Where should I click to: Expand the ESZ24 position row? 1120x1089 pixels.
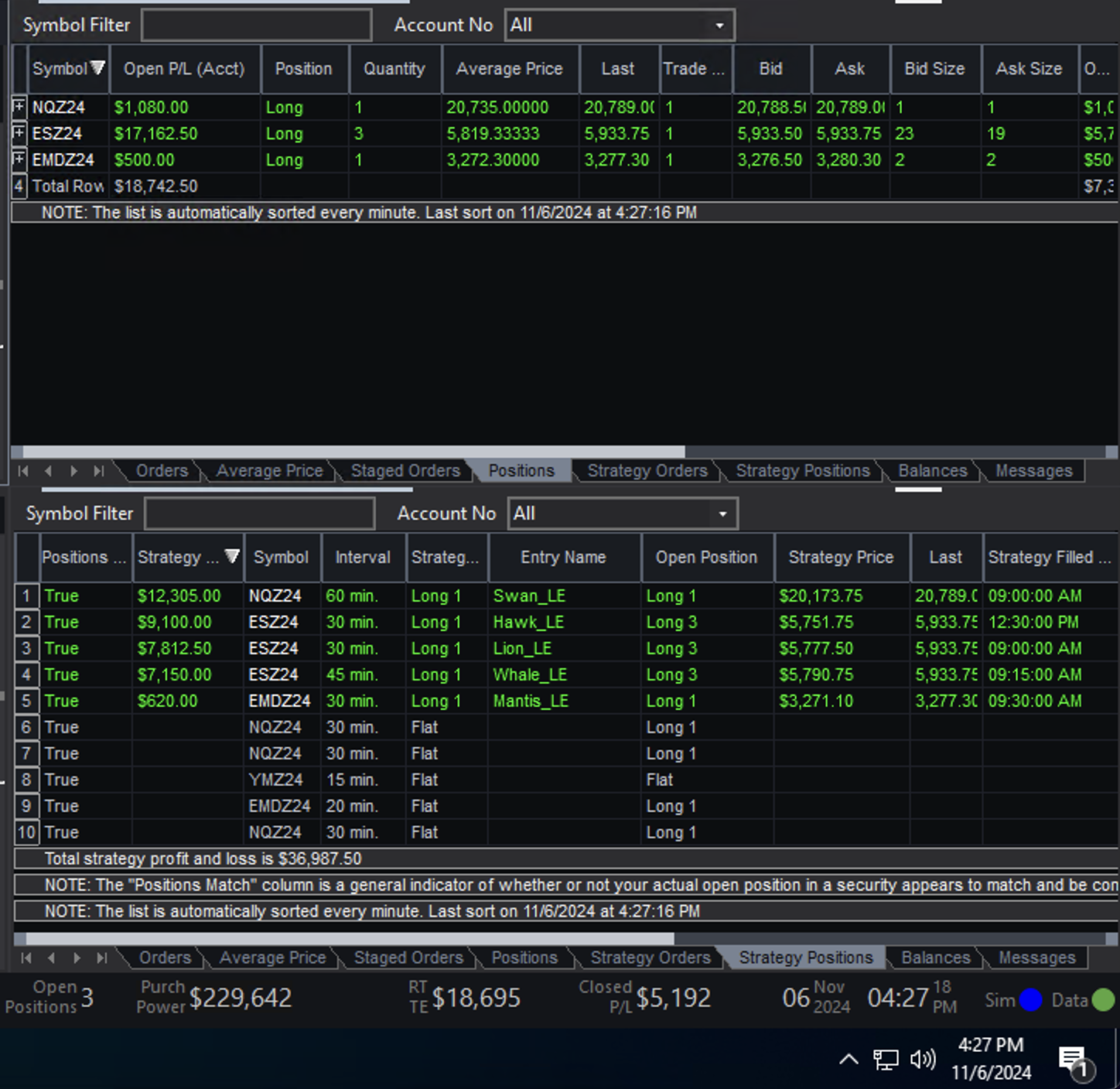pyautogui.click(x=18, y=133)
